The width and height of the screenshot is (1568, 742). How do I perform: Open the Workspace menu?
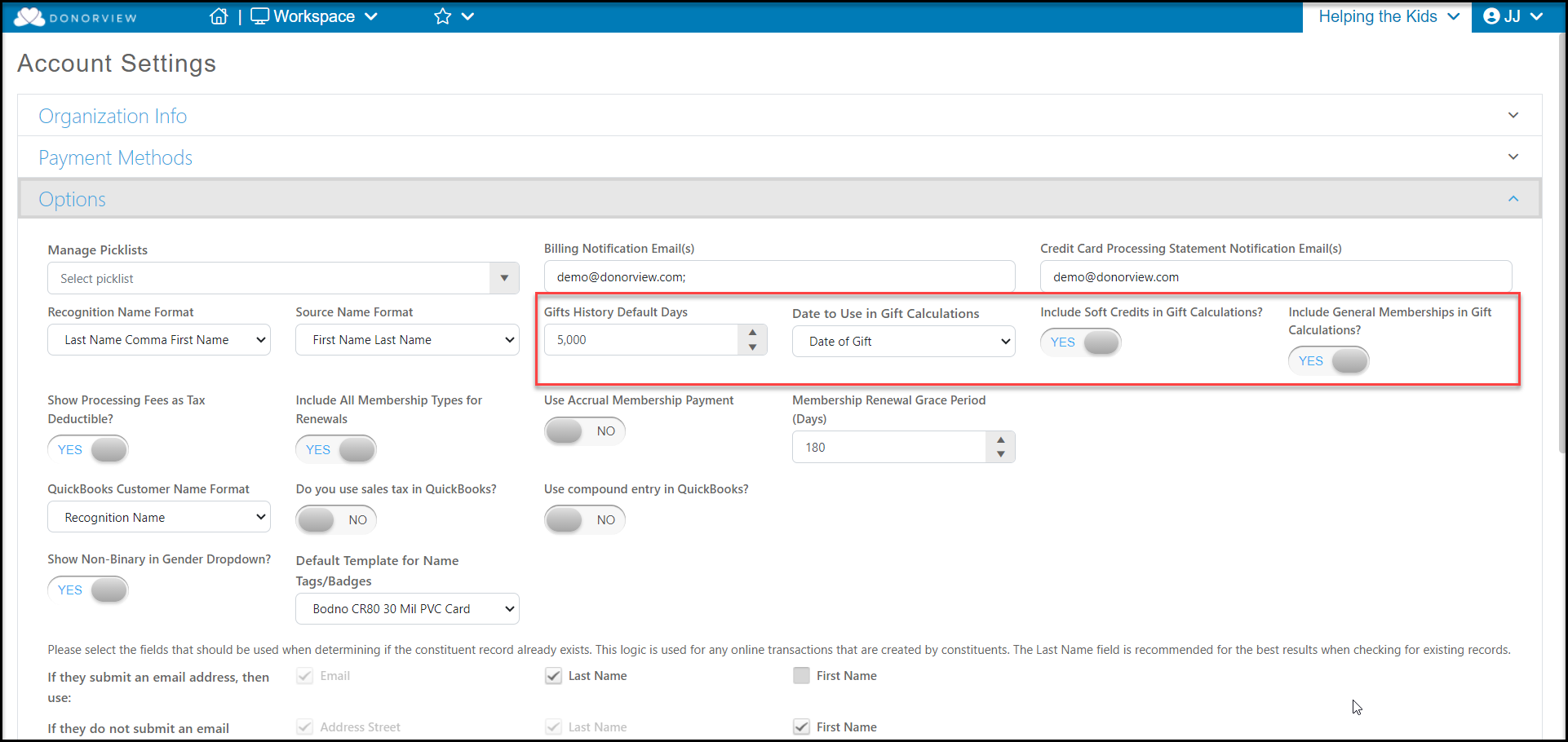click(314, 16)
